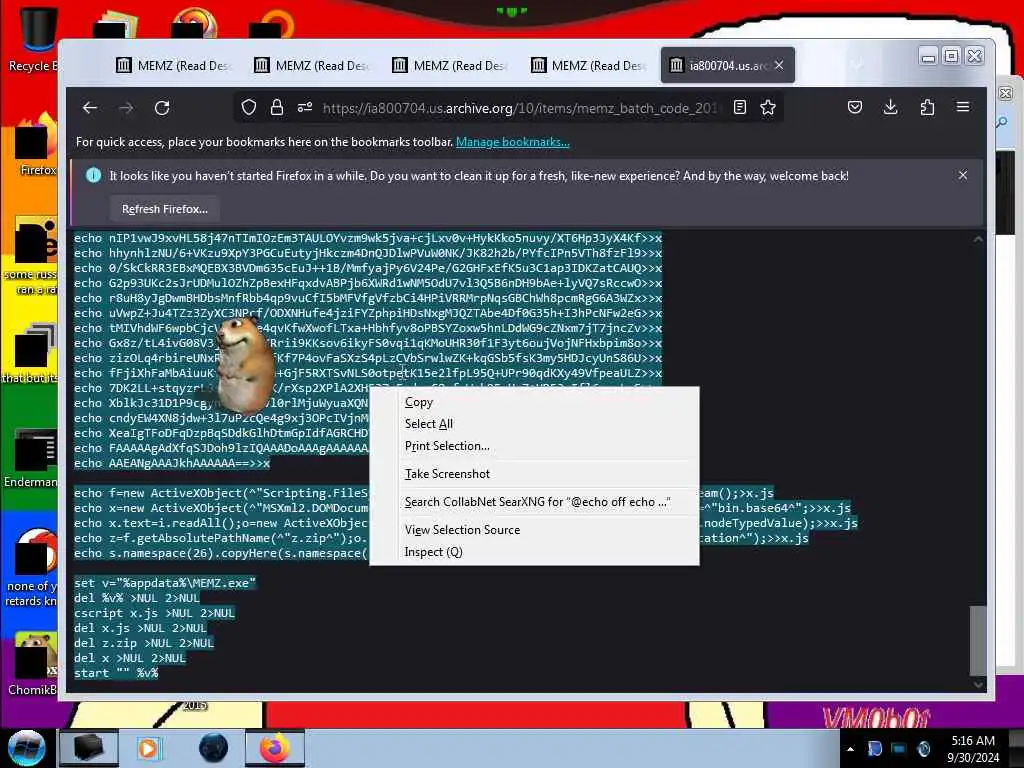This screenshot has width=1024, height=768.
Task: Show site security info via padlock
Action: click(x=277, y=108)
